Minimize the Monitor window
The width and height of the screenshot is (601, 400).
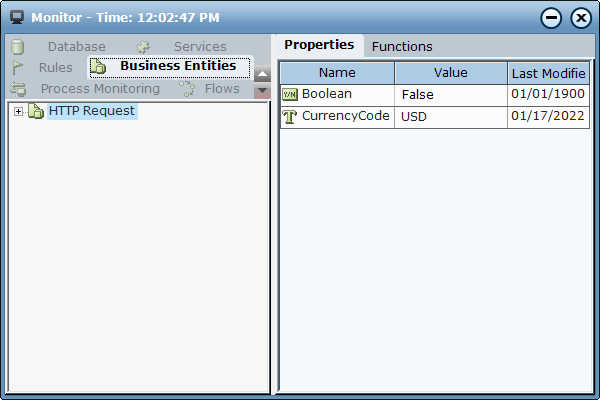(551, 18)
